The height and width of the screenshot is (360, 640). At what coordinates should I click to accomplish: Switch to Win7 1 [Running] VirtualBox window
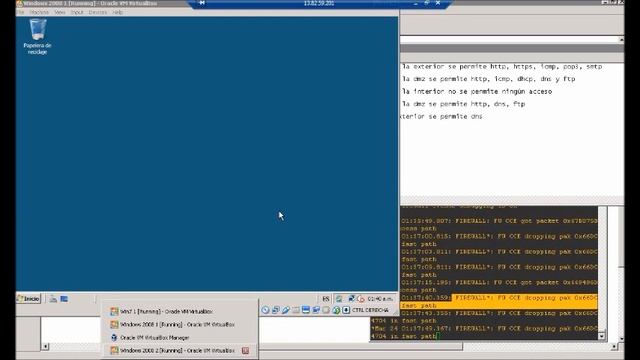(180, 311)
